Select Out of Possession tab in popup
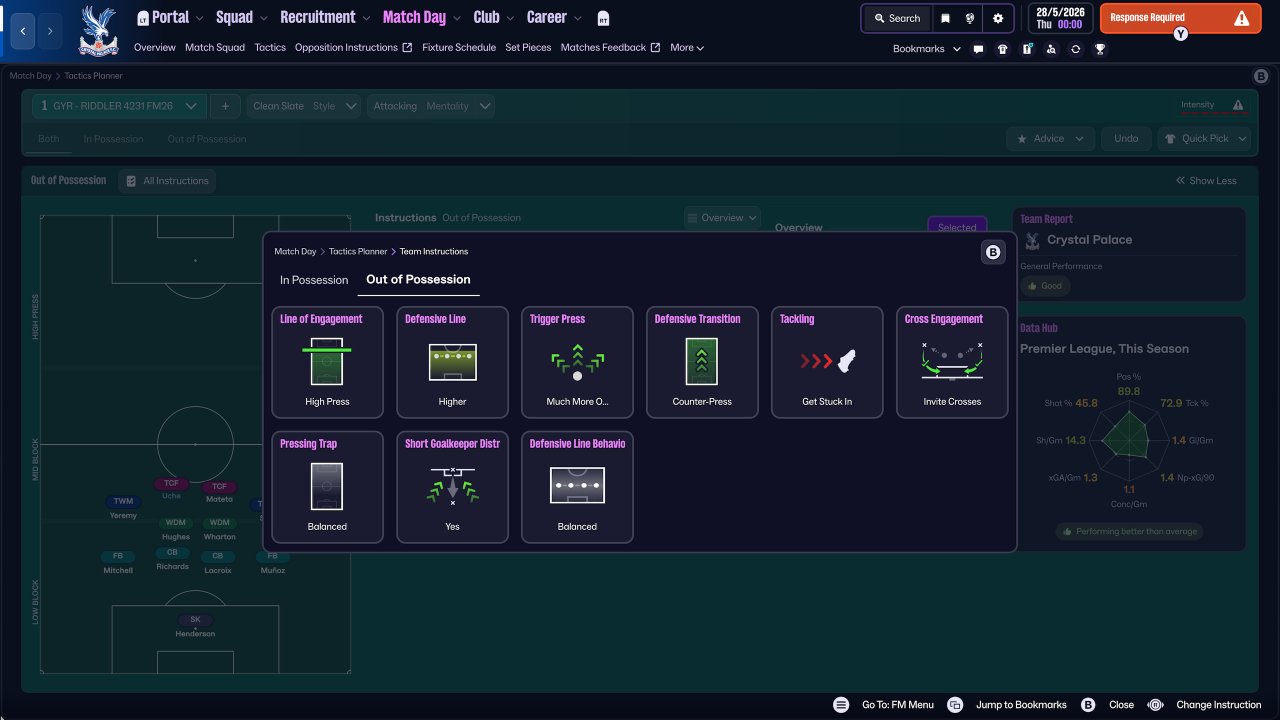This screenshot has height=720, width=1280. tap(418, 280)
